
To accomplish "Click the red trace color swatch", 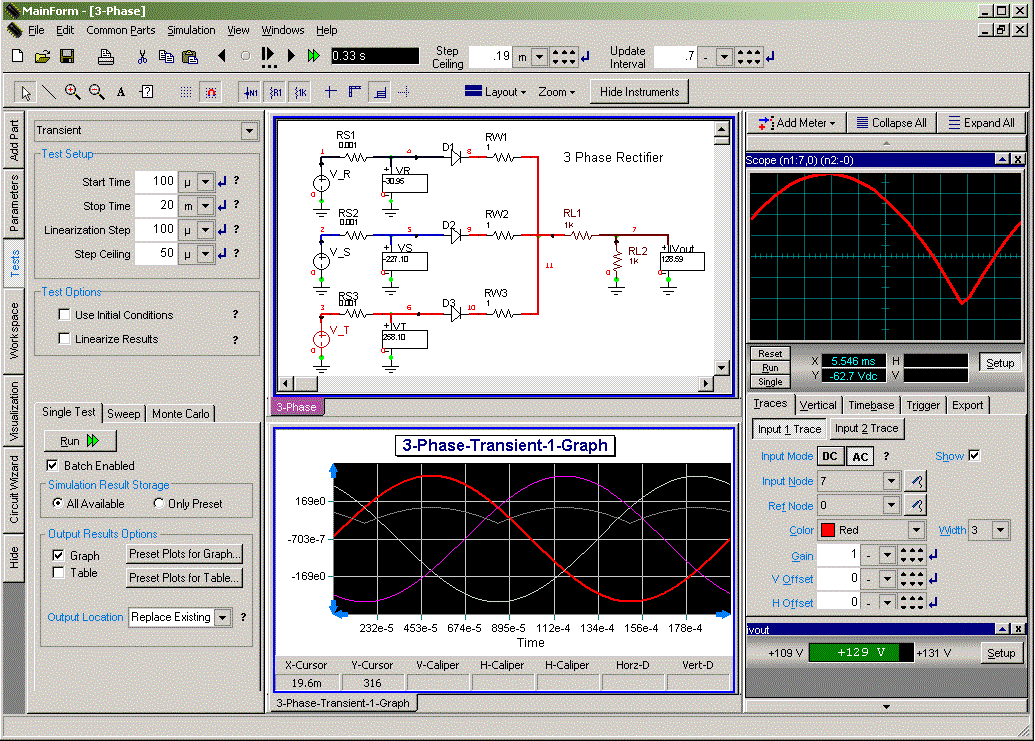I will [x=827, y=531].
